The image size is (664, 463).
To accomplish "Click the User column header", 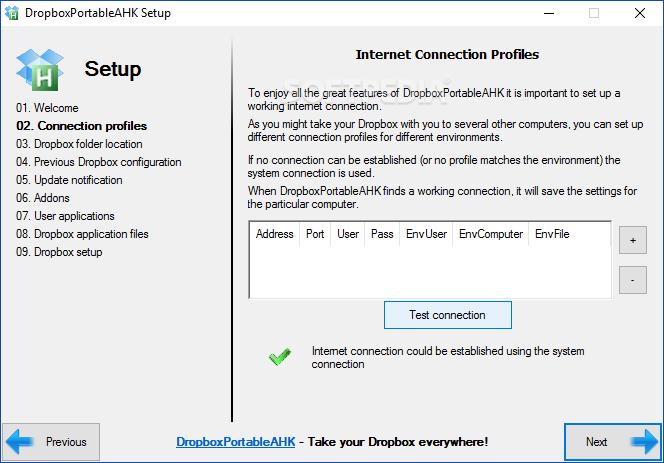I will [348, 234].
